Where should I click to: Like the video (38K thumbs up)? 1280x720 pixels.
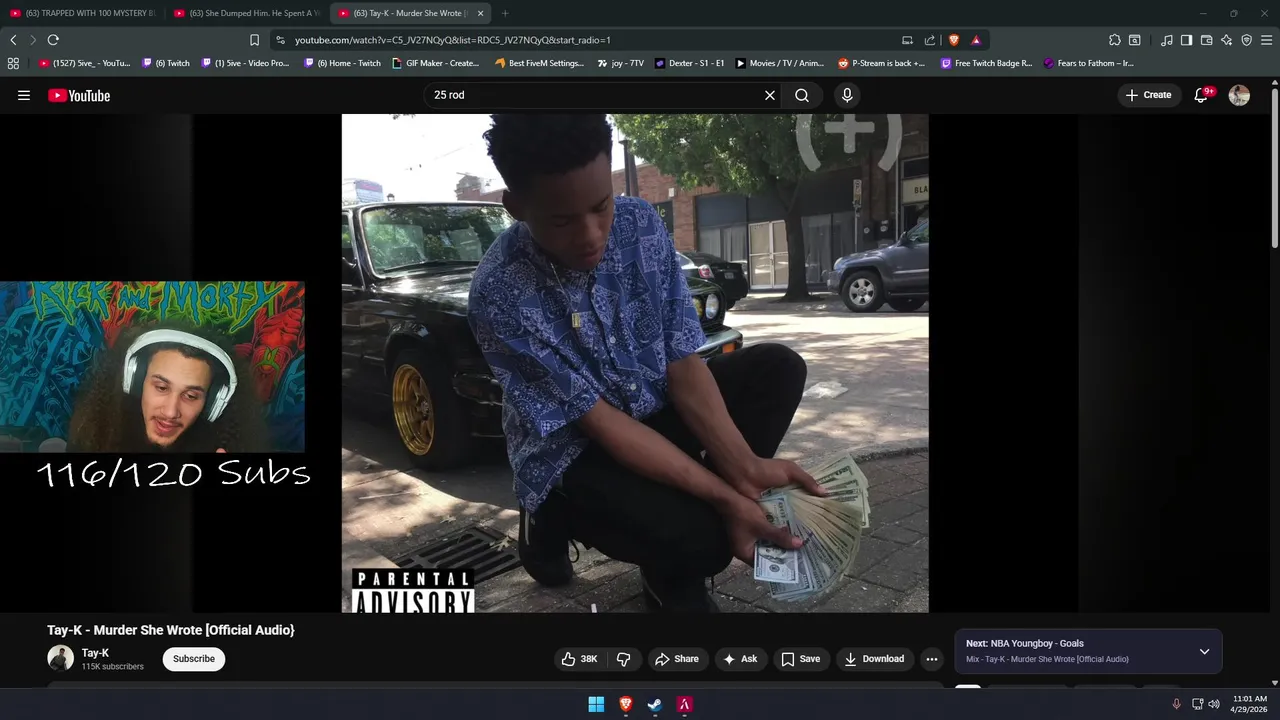(x=580, y=659)
